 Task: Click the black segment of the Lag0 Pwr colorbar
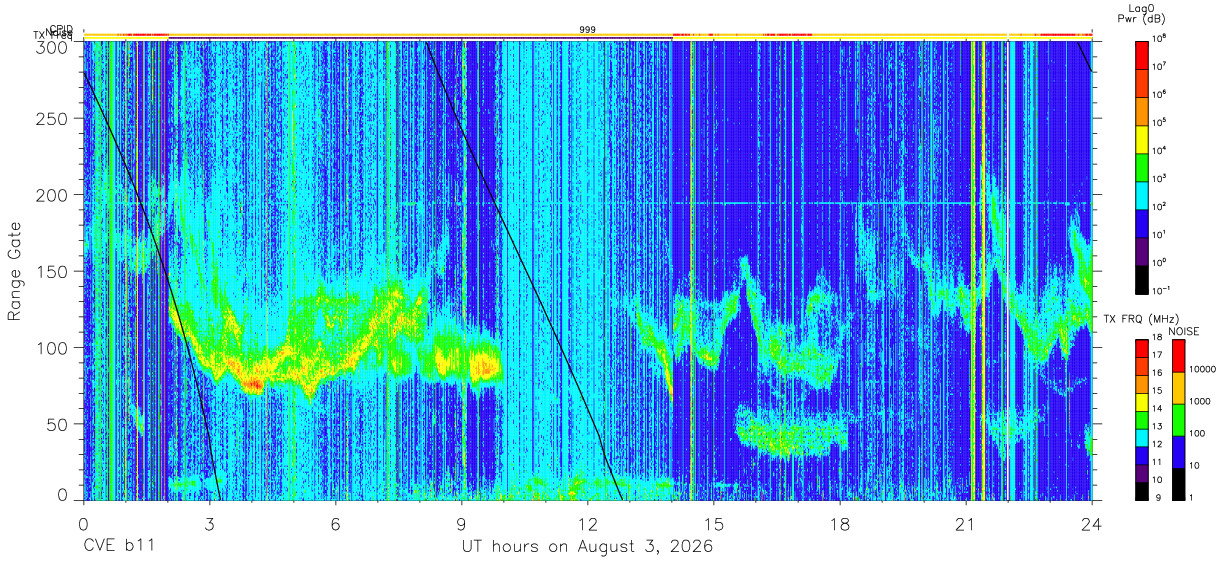(1143, 279)
